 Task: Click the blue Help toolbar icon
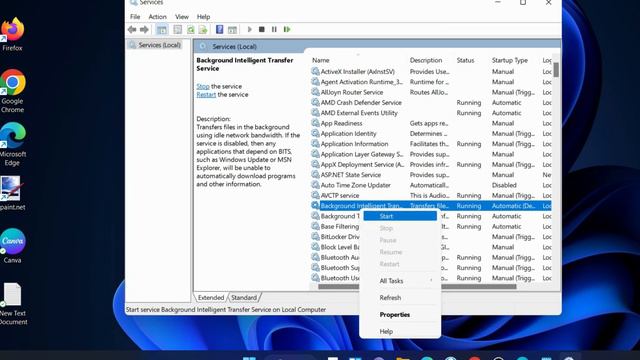click(220, 29)
